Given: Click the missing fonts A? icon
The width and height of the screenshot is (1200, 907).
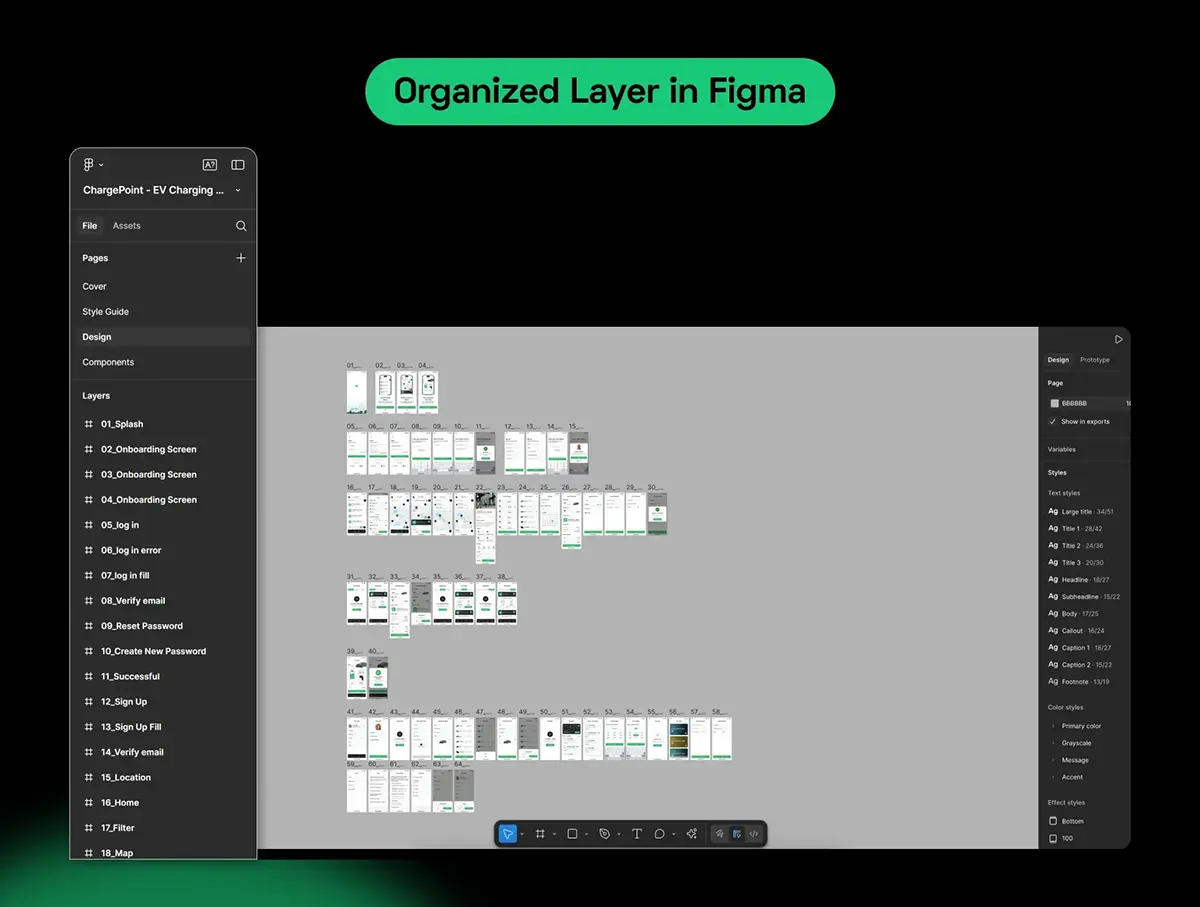Looking at the screenshot, I should point(210,165).
